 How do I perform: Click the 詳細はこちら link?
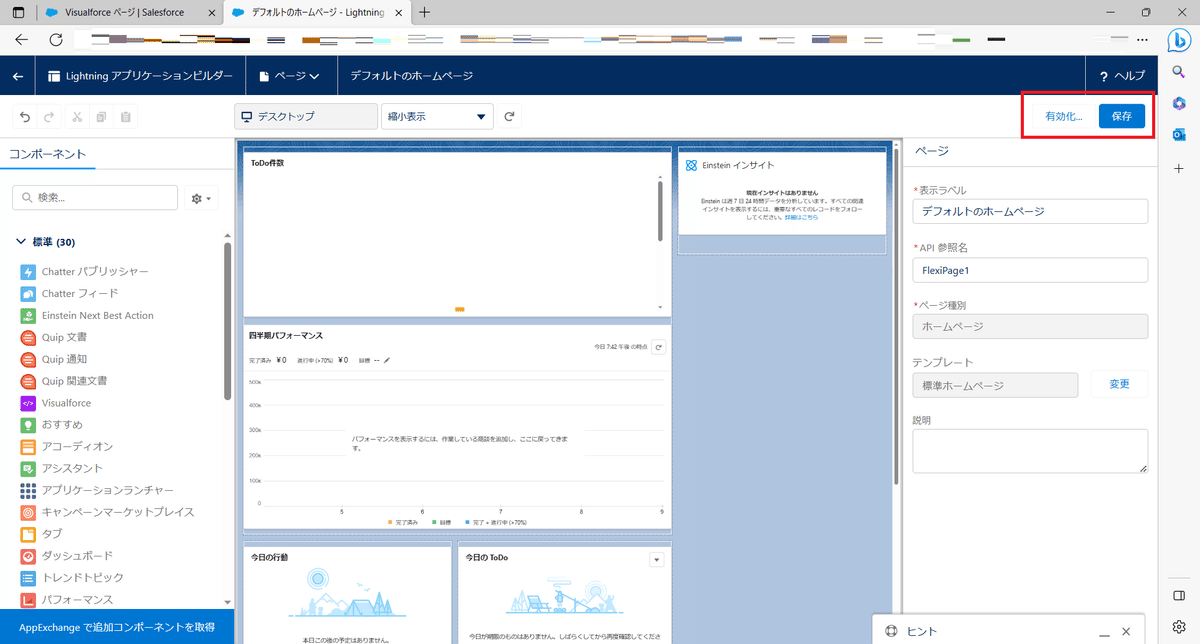pyautogui.click(x=800, y=217)
